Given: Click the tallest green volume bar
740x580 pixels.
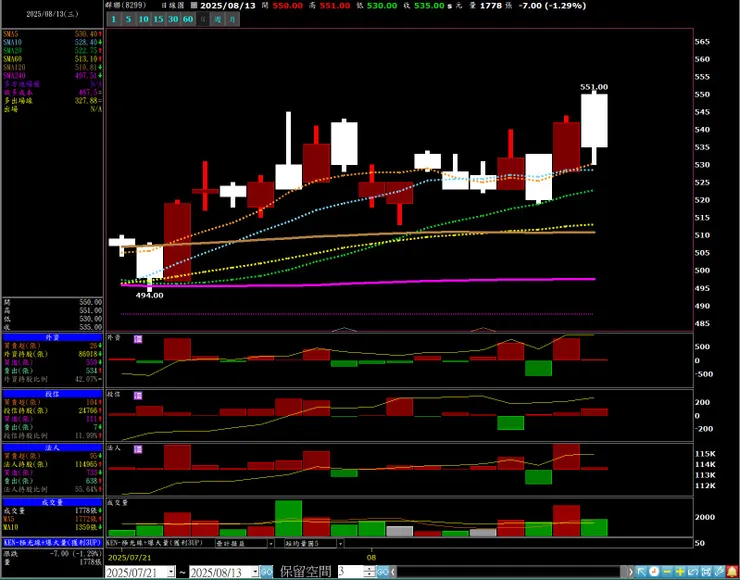Looking at the screenshot, I should click(x=288, y=518).
